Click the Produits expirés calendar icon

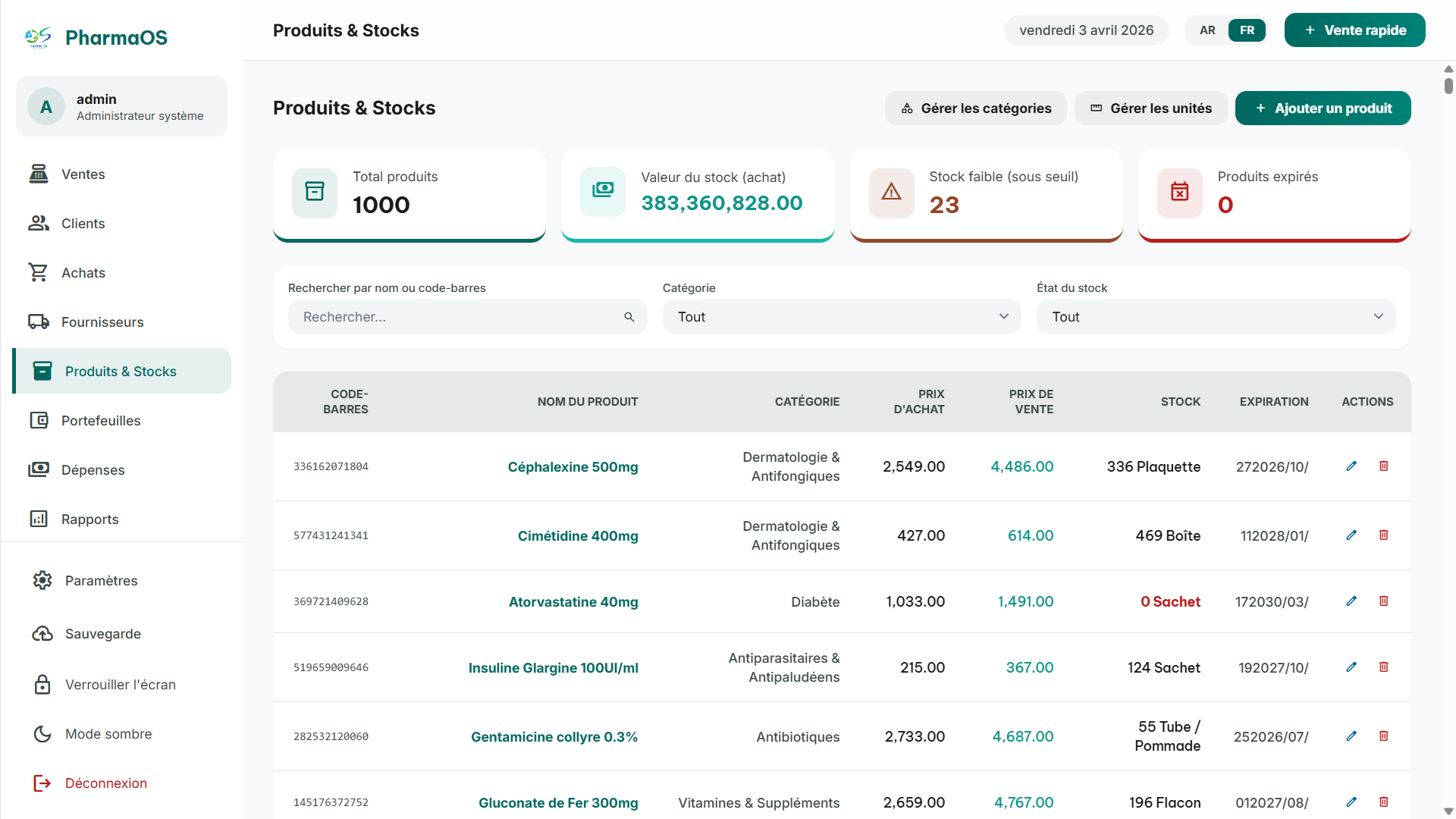[x=1179, y=193]
